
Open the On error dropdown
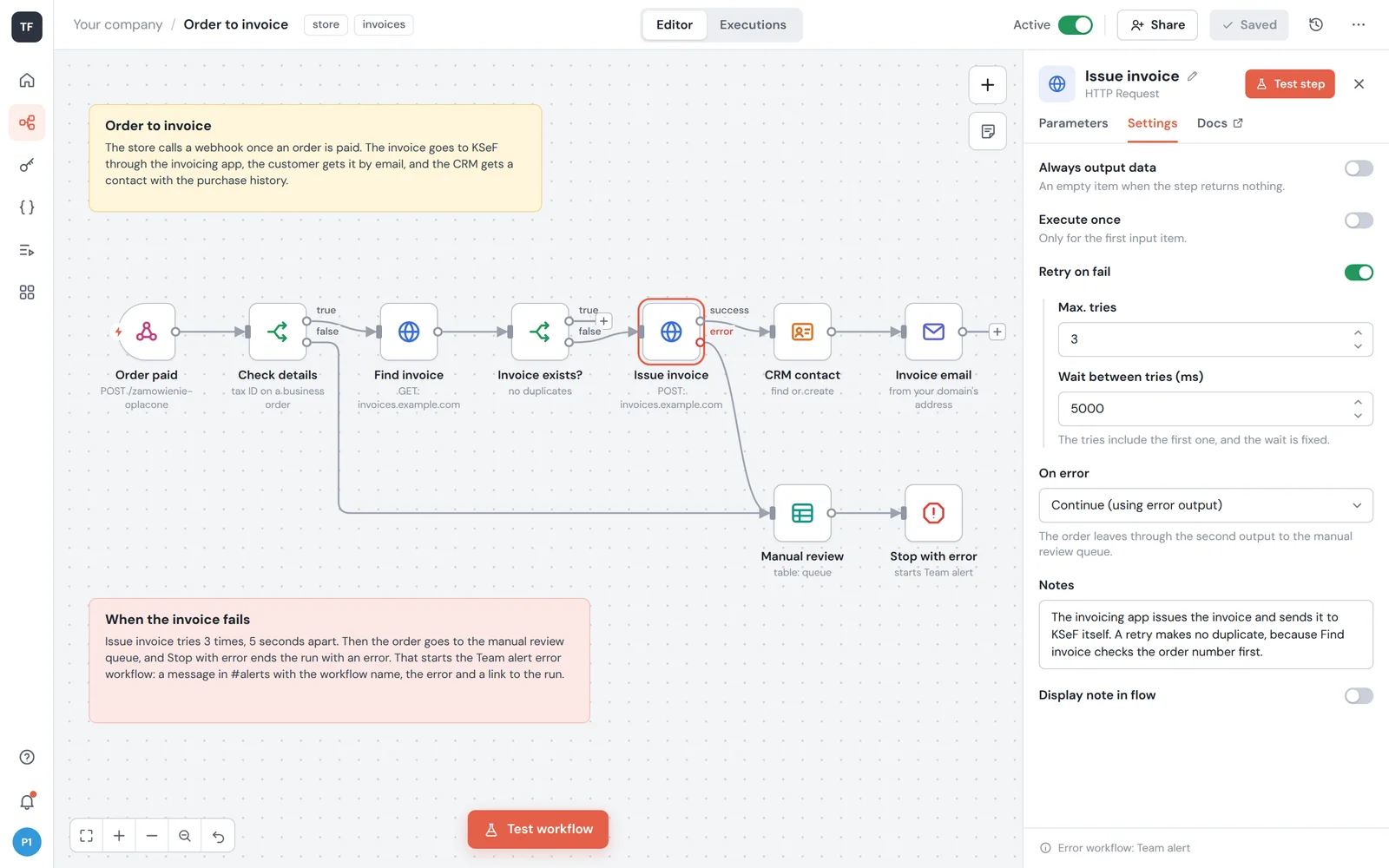[x=1206, y=505]
